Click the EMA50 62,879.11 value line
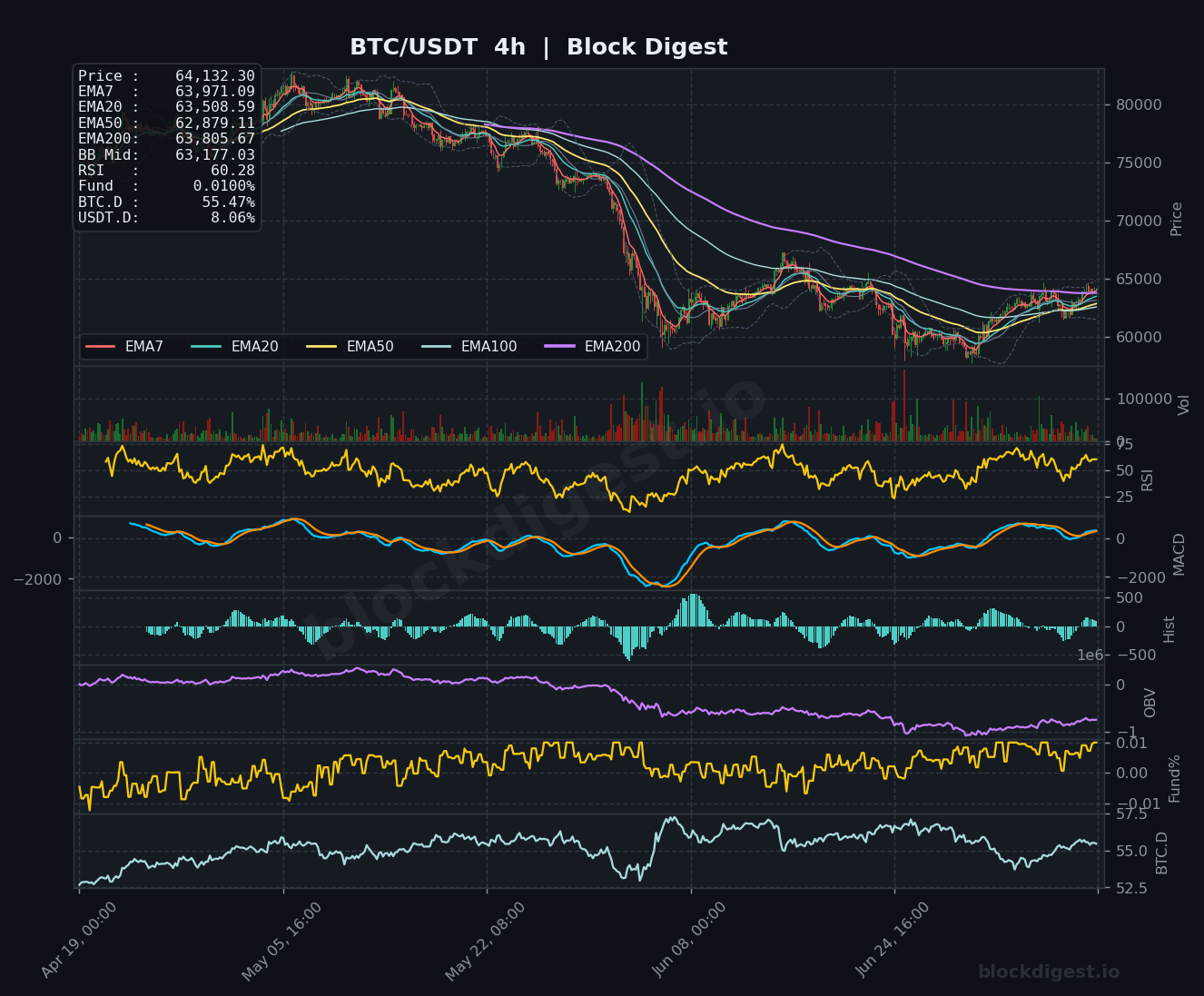 coord(166,123)
